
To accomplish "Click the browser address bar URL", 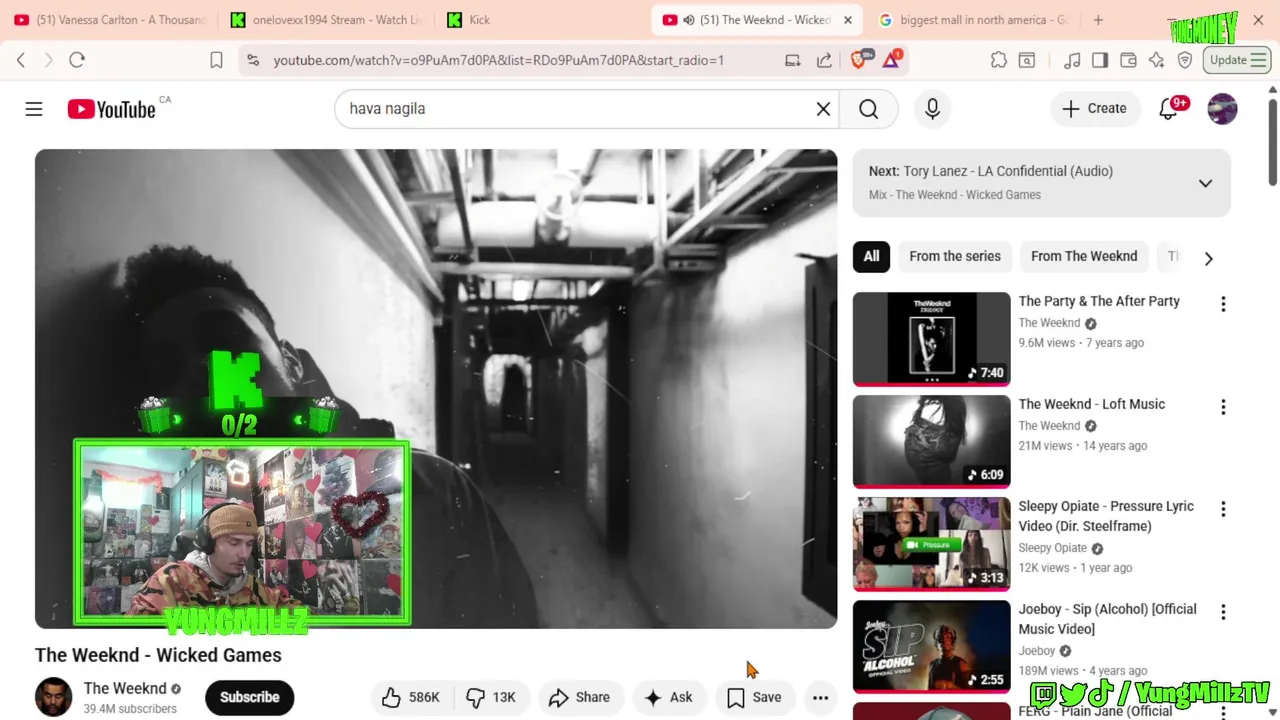I will pyautogui.click(x=499, y=60).
